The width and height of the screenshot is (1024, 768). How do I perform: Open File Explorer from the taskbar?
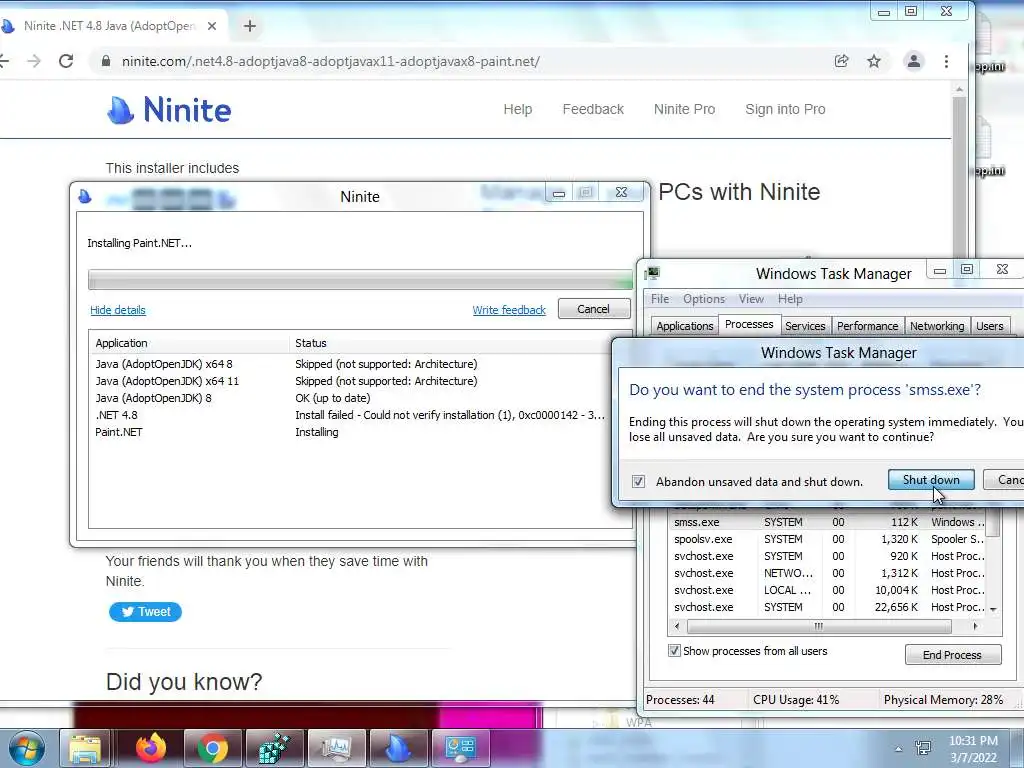point(85,748)
